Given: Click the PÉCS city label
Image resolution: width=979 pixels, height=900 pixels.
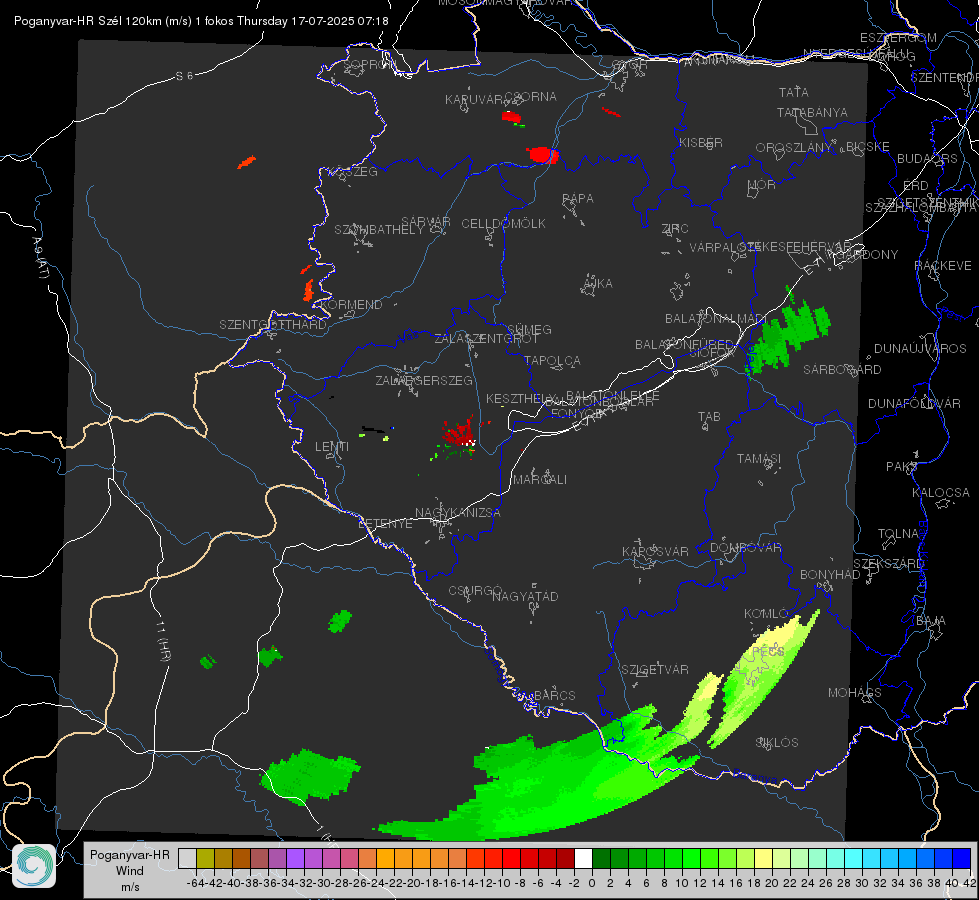Looking at the screenshot, I should tap(768, 651).
